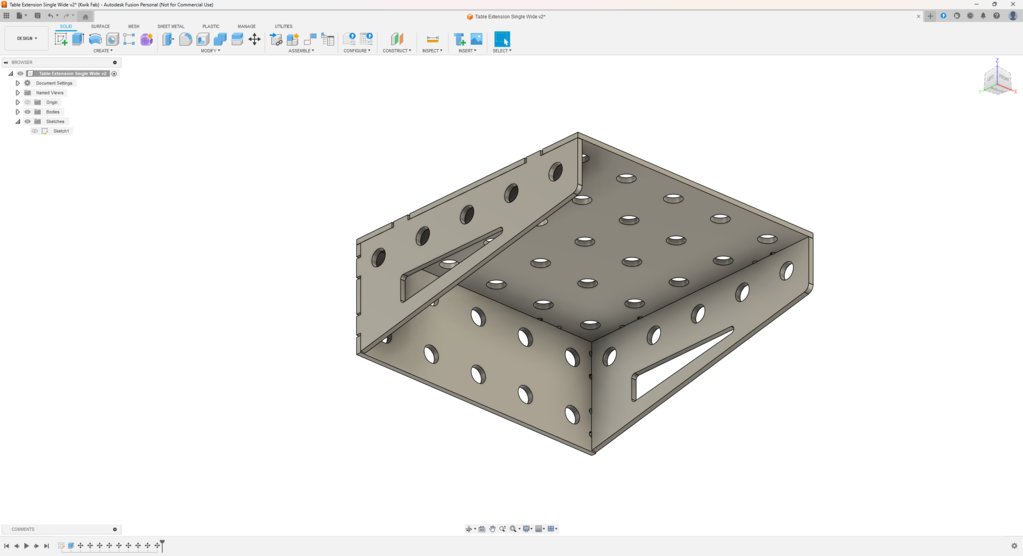This screenshot has height=556, width=1023.
Task: Open the Data Panel grid icon
Action: 7,16
